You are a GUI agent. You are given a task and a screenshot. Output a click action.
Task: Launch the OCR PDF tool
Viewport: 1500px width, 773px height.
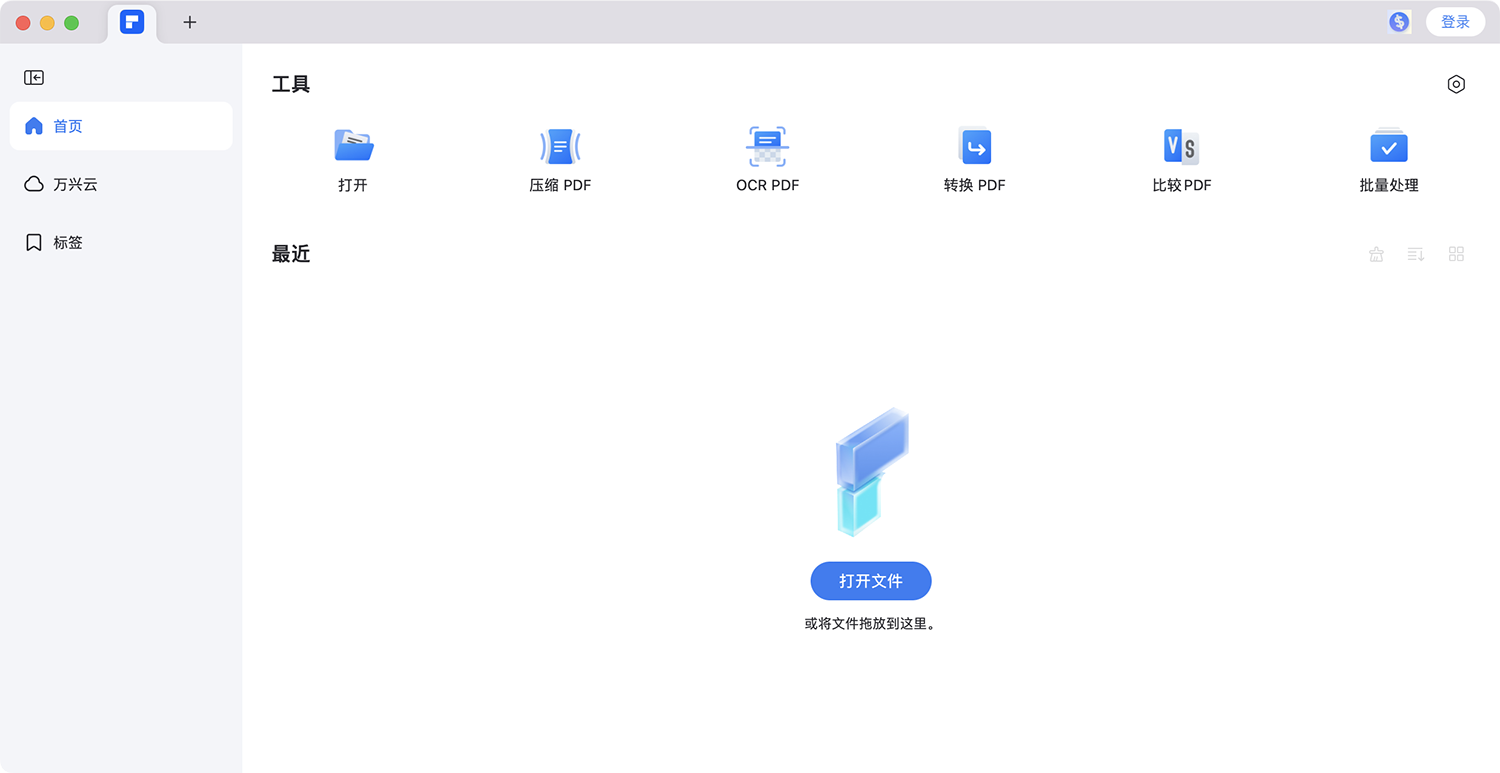tap(768, 146)
